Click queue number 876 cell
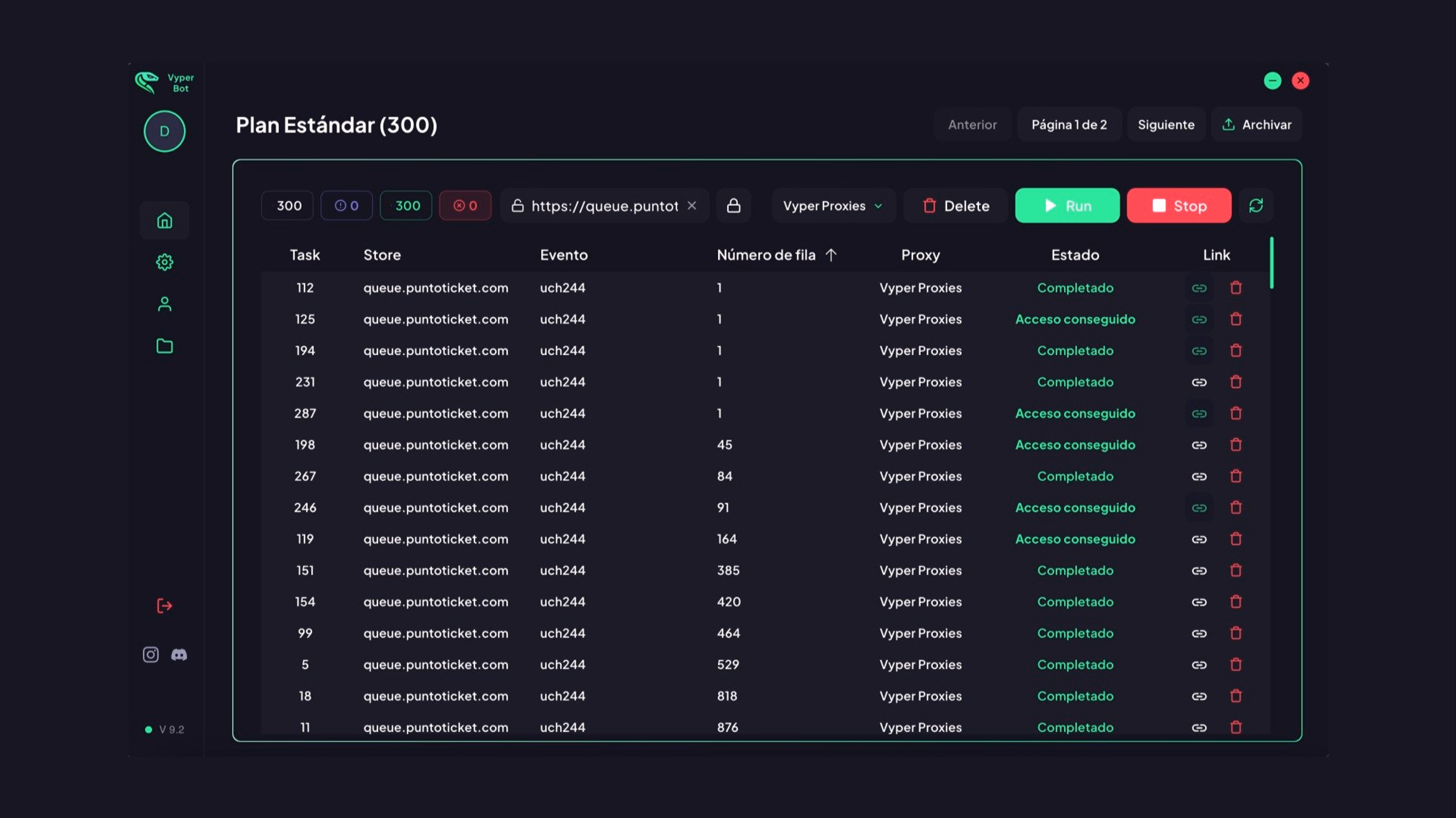The width and height of the screenshot is (1456, 818). pos(727,727)
